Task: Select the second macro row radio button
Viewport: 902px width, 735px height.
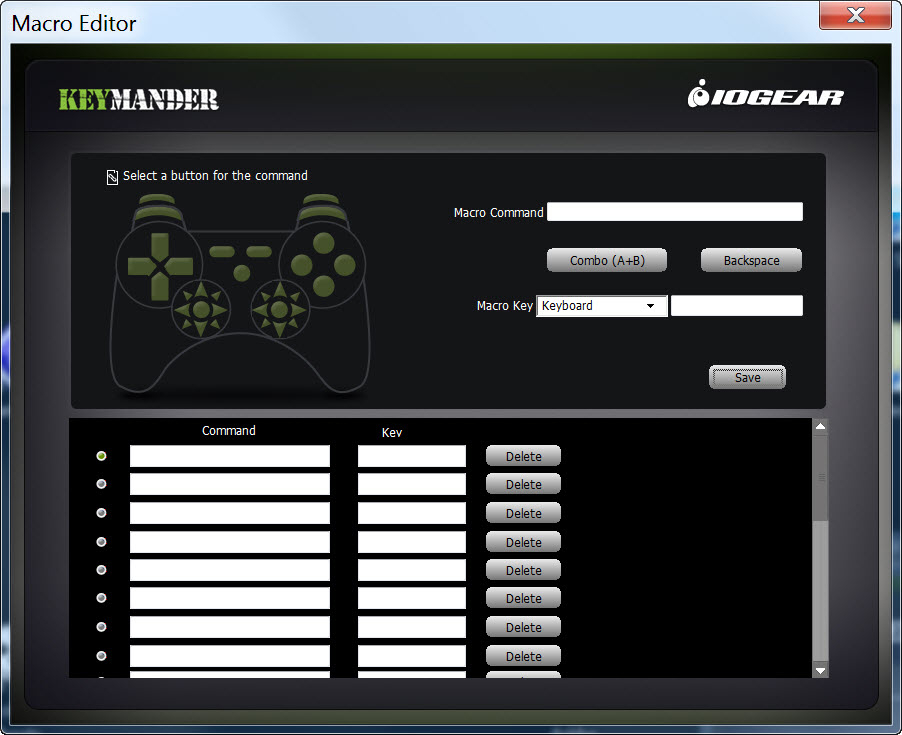Action: coord(101,484)
